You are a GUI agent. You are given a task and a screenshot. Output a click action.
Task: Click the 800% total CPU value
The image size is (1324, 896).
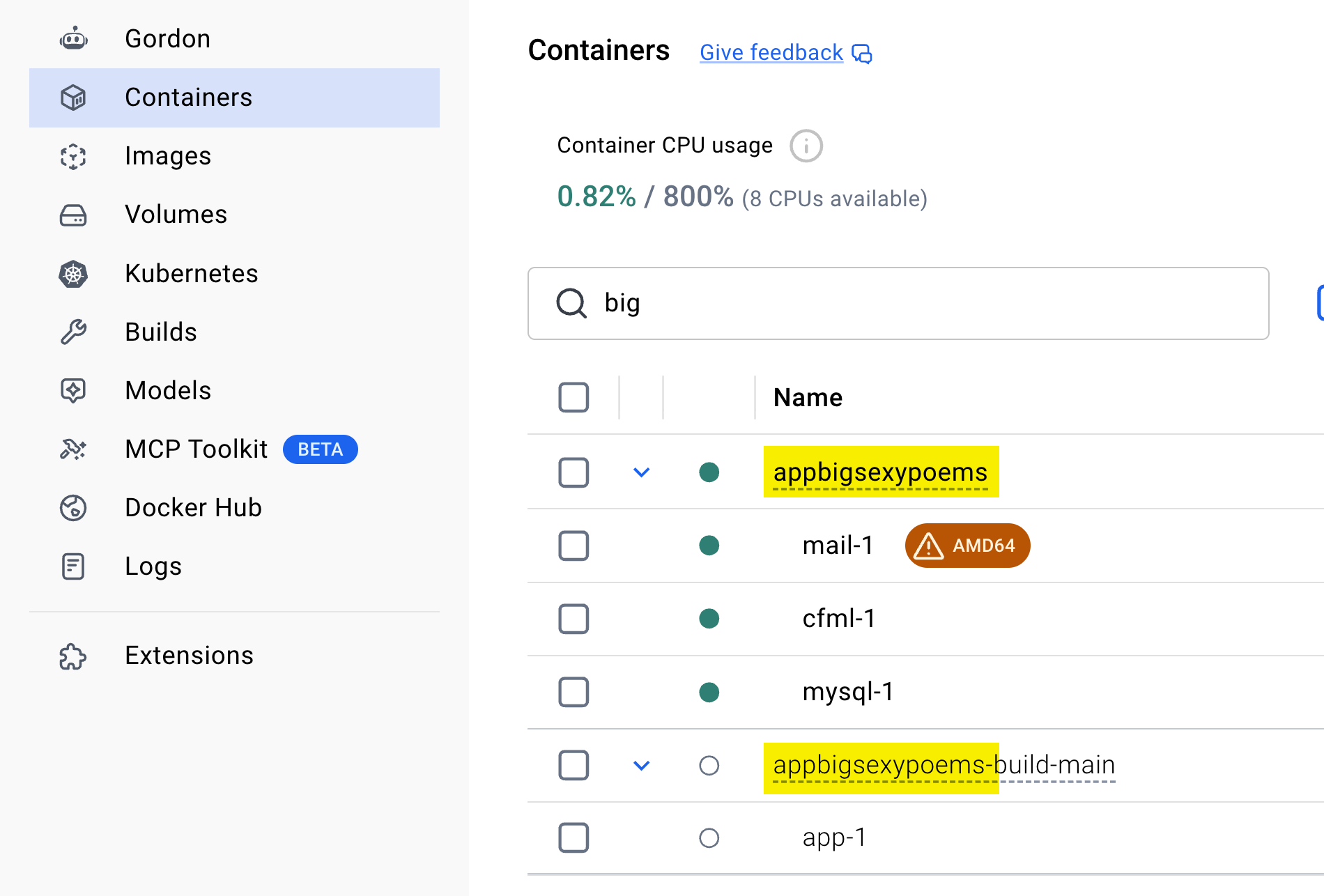[698, 196]
